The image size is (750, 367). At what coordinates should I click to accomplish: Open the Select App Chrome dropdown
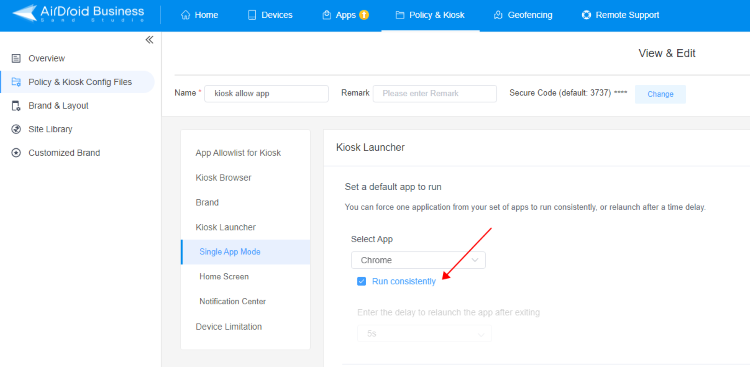pyautogui.click(x=418, y=260)
